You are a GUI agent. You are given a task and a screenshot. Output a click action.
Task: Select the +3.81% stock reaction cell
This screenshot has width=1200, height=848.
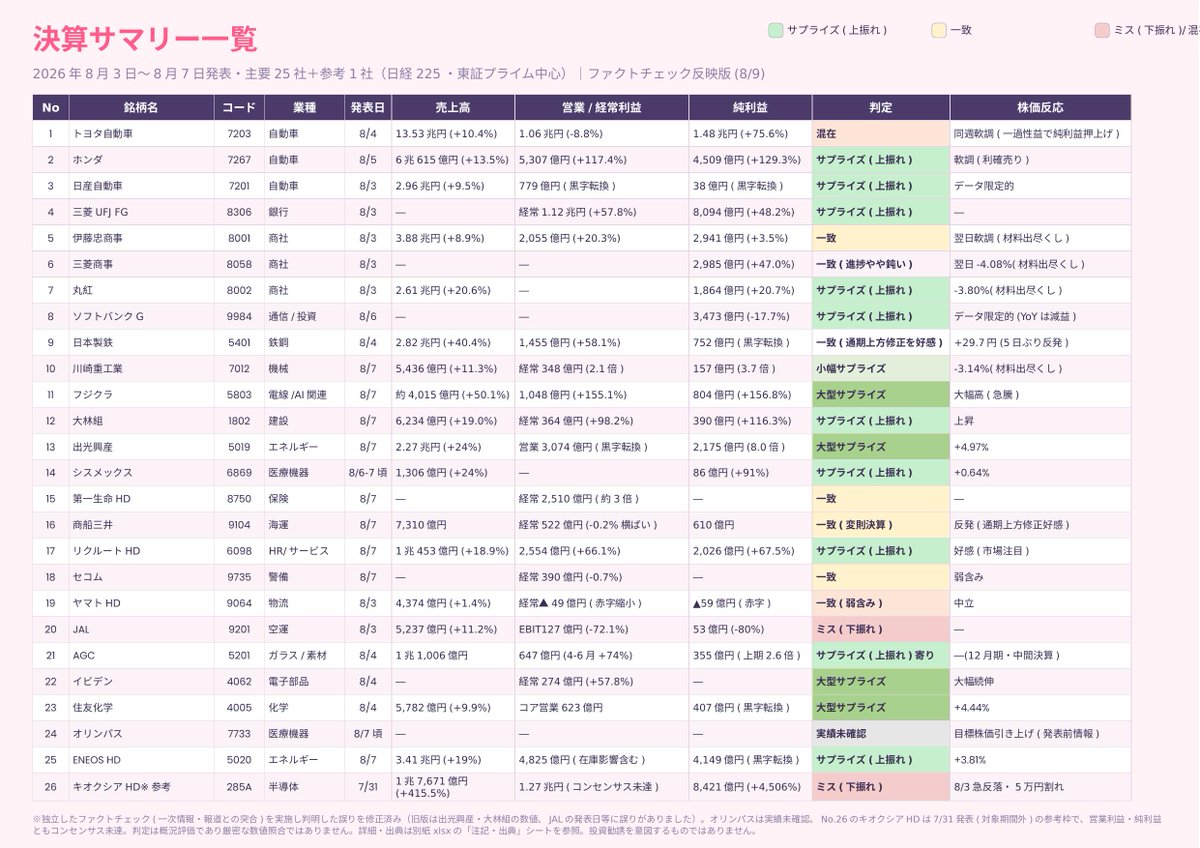(x=1040, y=759)
